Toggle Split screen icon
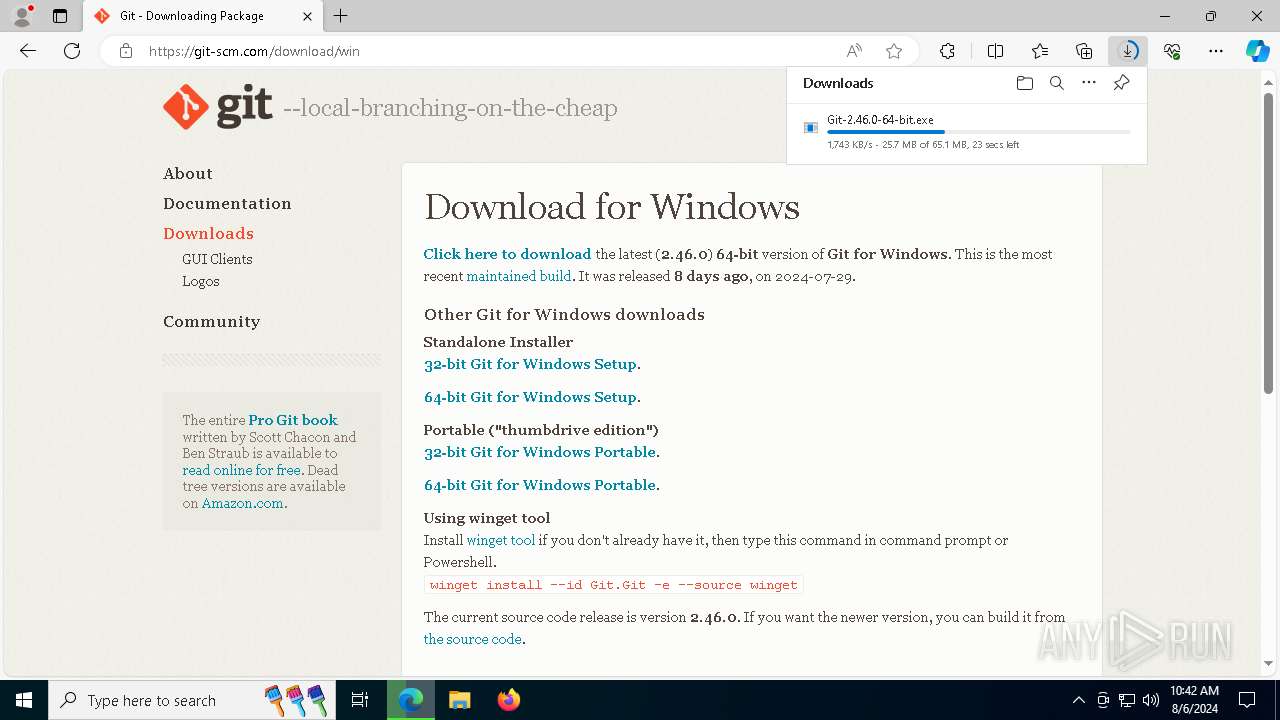This screenshot has width=1280, height=720. coord(995,51)
